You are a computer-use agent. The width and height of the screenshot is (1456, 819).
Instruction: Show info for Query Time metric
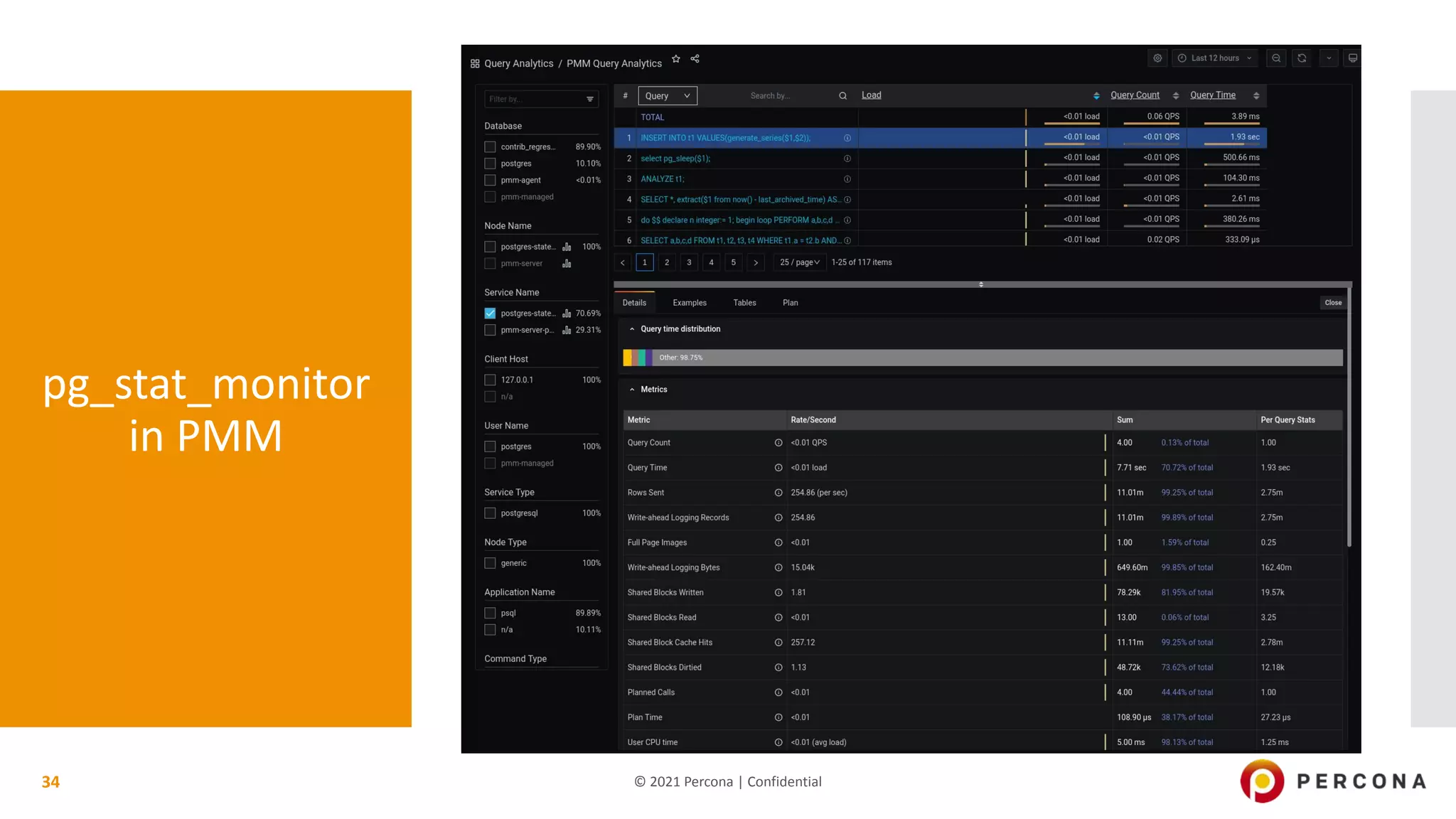point(778,468)
